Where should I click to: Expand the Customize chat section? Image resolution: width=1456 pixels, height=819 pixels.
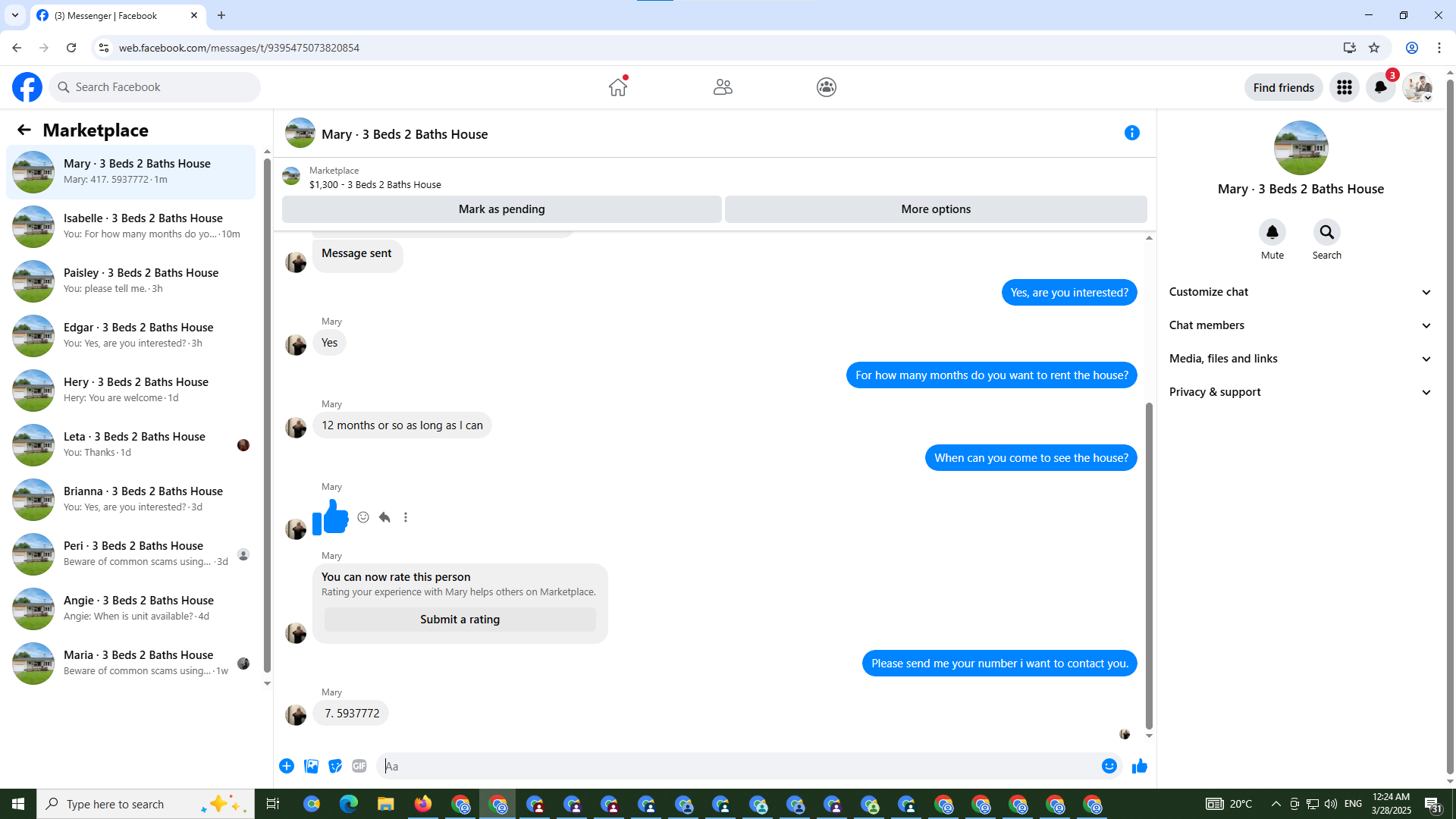point(1301,292)
